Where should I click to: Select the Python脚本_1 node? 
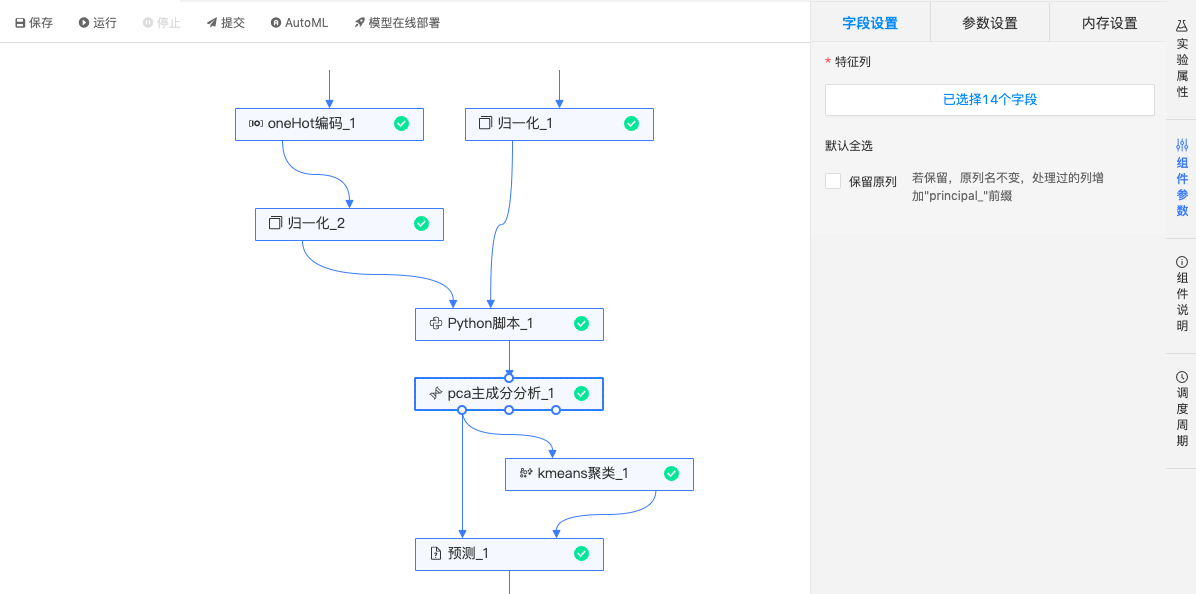(509, 324)
